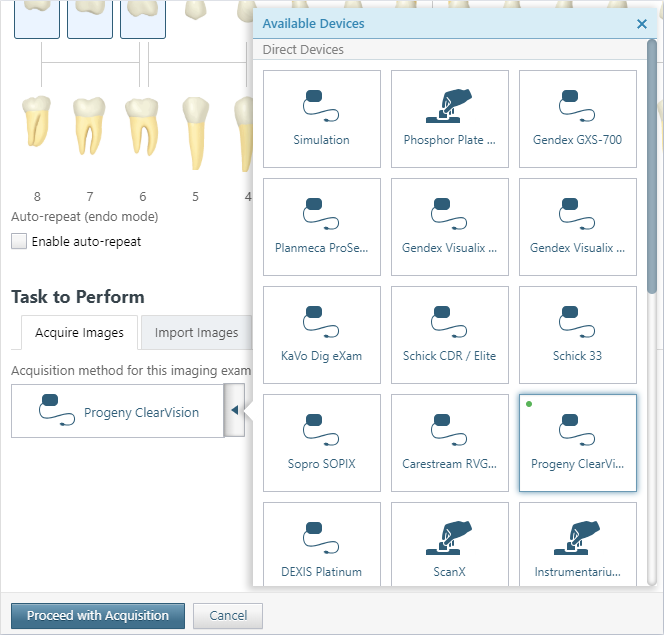Select the Schick 33 sensor
The image size is (664, 635).
coord(578,335)
